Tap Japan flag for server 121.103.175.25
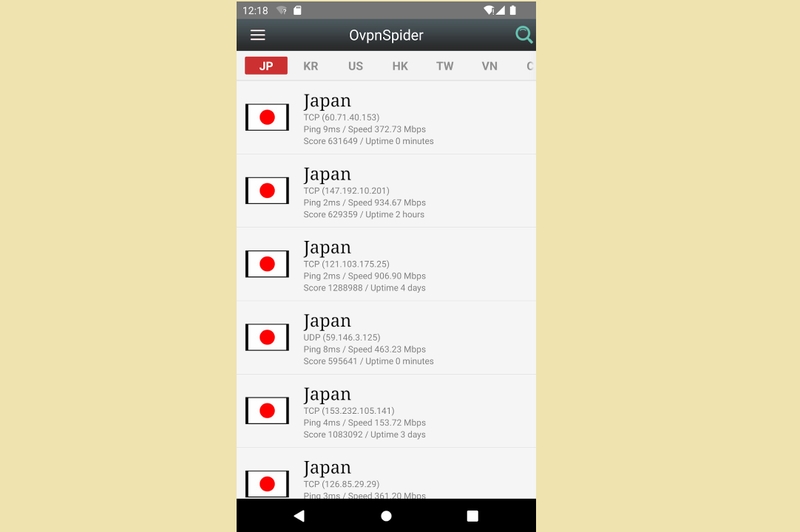Image resolution: width=800 pixels, height=532 pixels. pos(267,264)
